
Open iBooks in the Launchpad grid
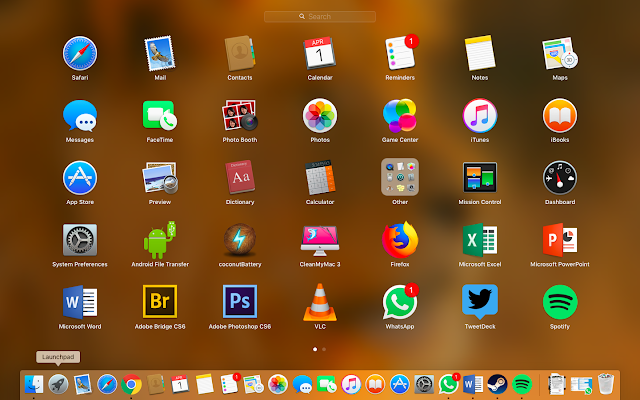(x=560, y=116)
